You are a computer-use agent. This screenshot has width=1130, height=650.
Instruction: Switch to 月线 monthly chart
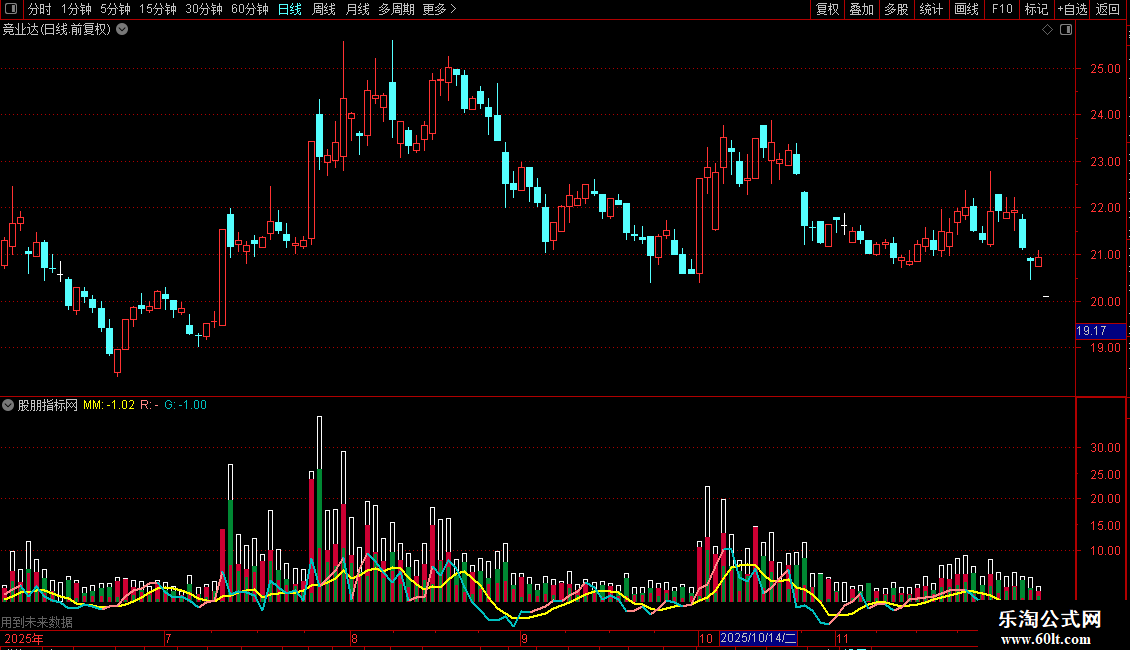point(357,9)
